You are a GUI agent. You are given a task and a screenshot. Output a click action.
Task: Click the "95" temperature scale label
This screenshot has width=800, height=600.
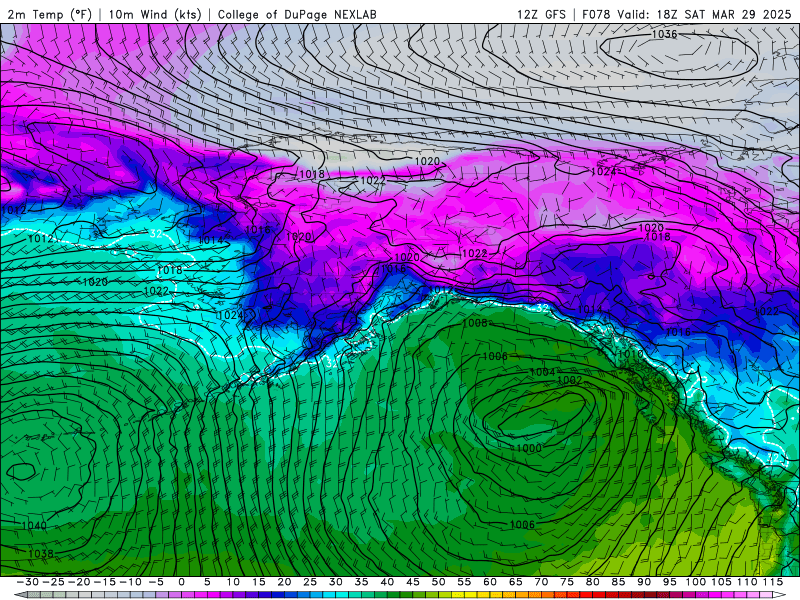click(x=670, y=582)
